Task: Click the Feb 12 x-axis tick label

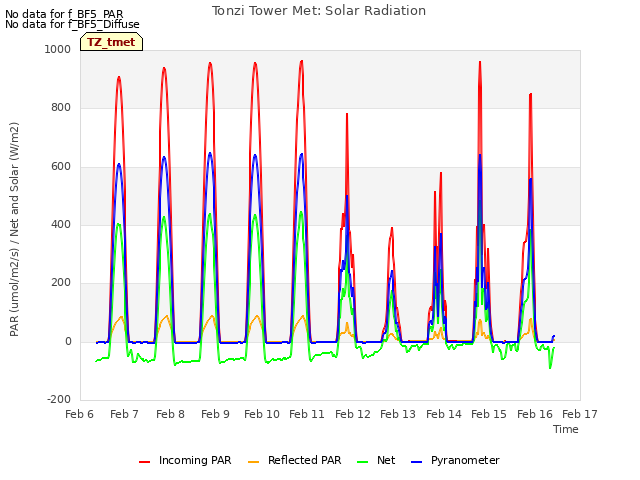Action: [x=353, y=414]
